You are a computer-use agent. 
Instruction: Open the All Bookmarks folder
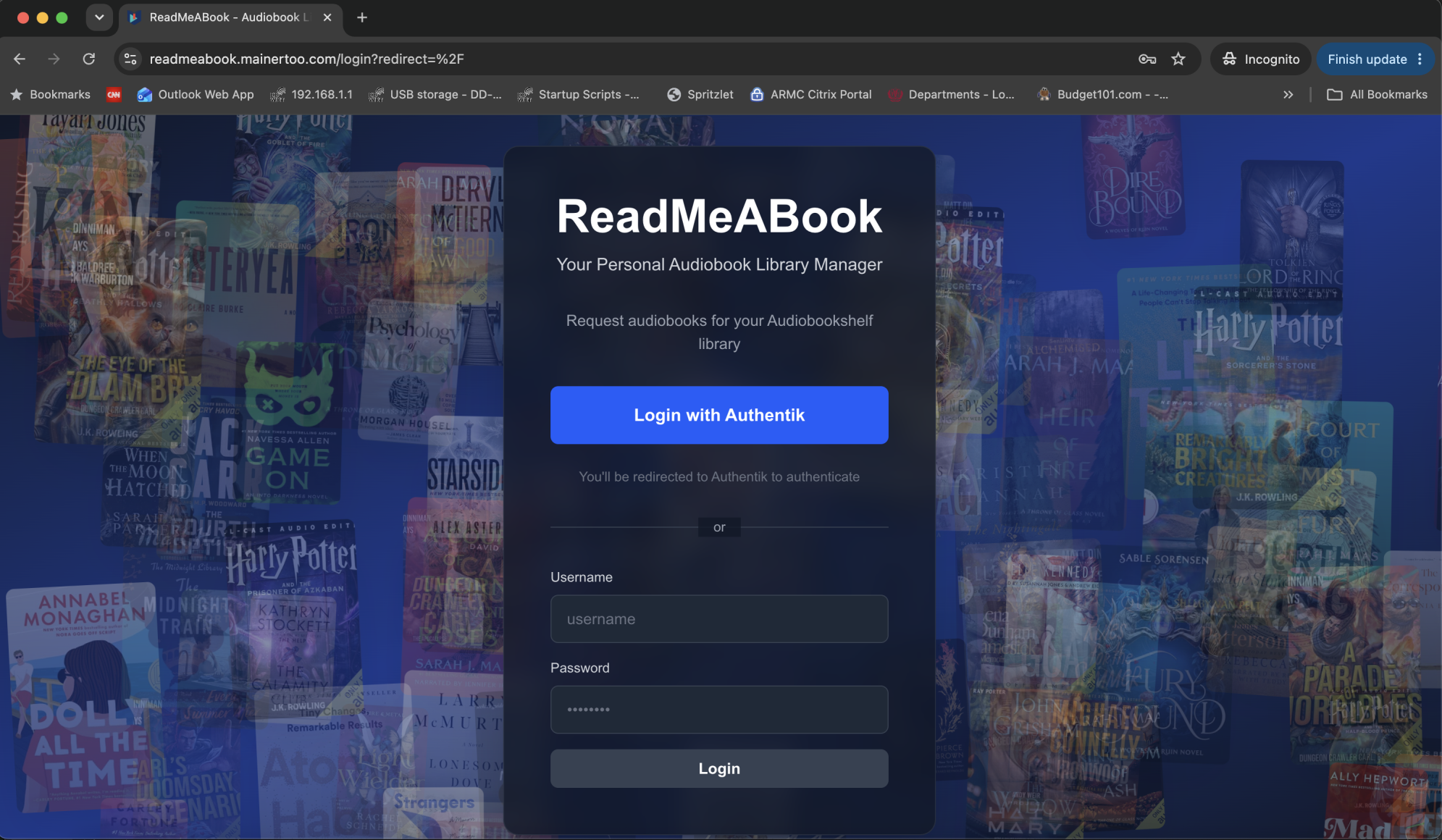click(x=1377, y=94)
